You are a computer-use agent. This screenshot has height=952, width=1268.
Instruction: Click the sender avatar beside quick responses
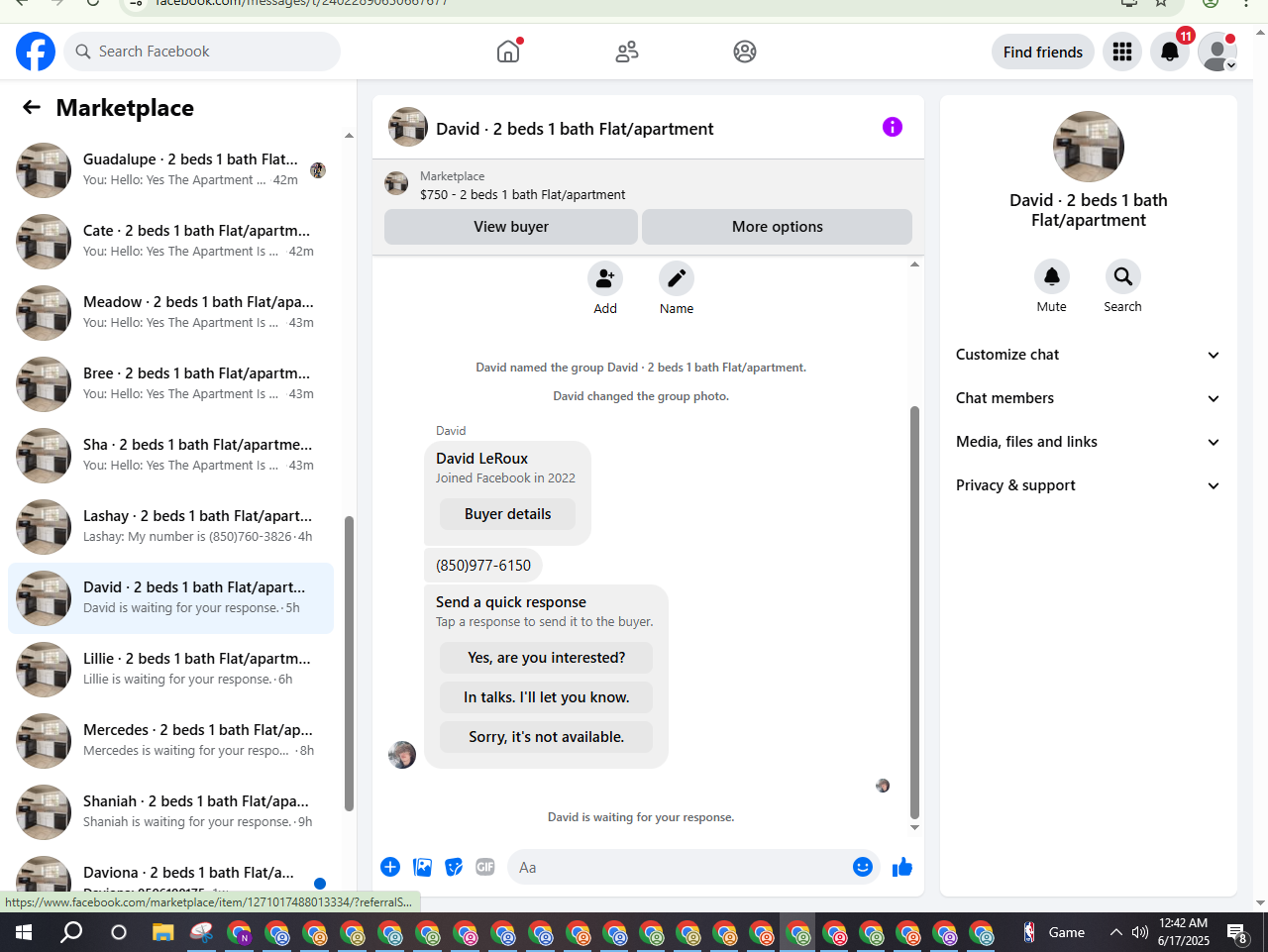point(402,755)
